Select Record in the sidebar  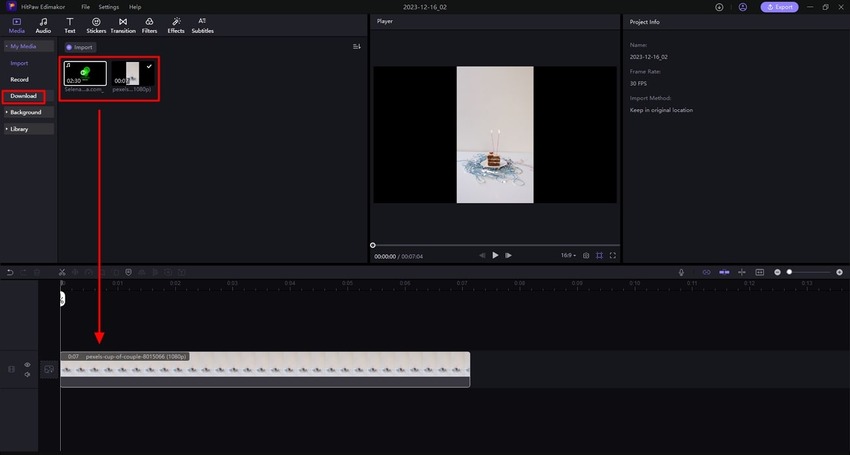(20, 79)
